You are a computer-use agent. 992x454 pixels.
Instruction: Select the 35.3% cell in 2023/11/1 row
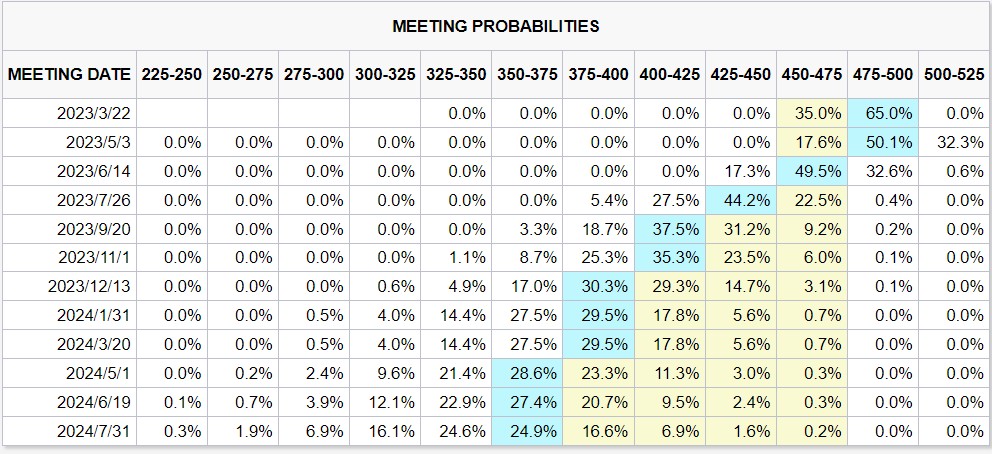pos(669,258)
